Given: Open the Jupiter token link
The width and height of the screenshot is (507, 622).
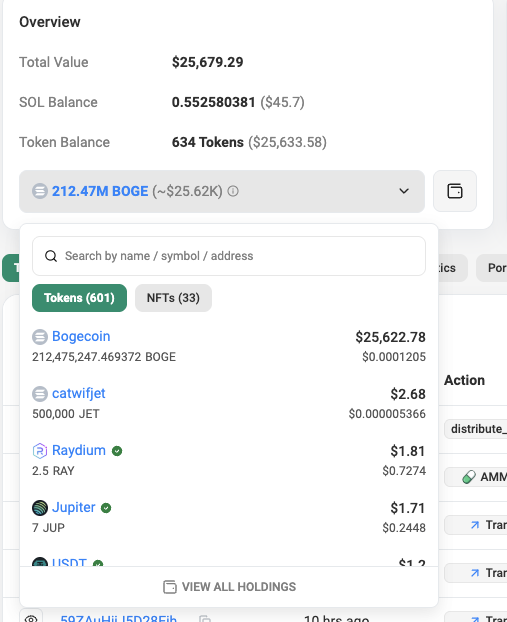Looking at the screenshot, I should pos(73,507).
